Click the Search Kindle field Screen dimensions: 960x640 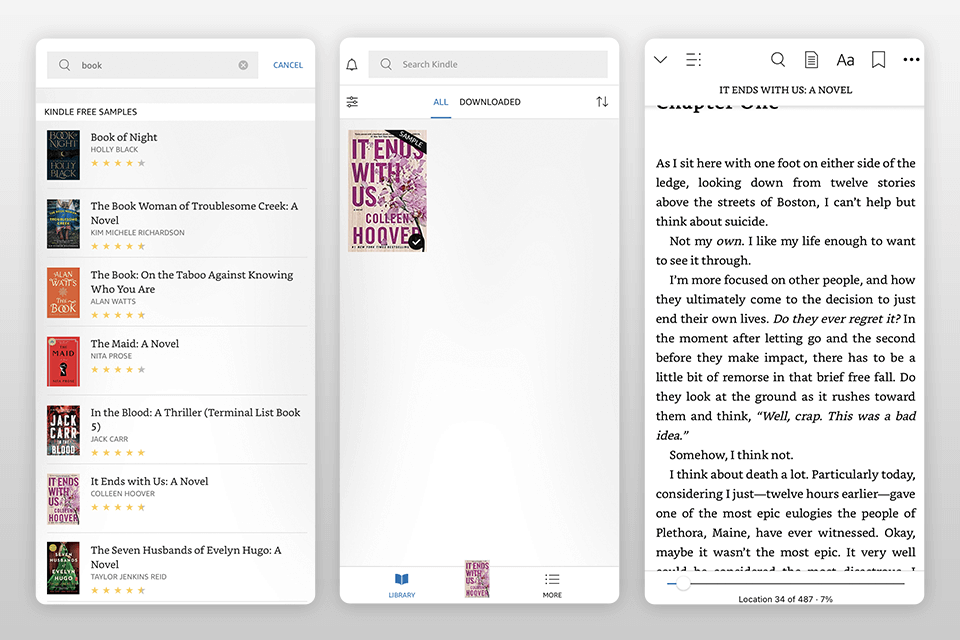click(x=488, y=64)
